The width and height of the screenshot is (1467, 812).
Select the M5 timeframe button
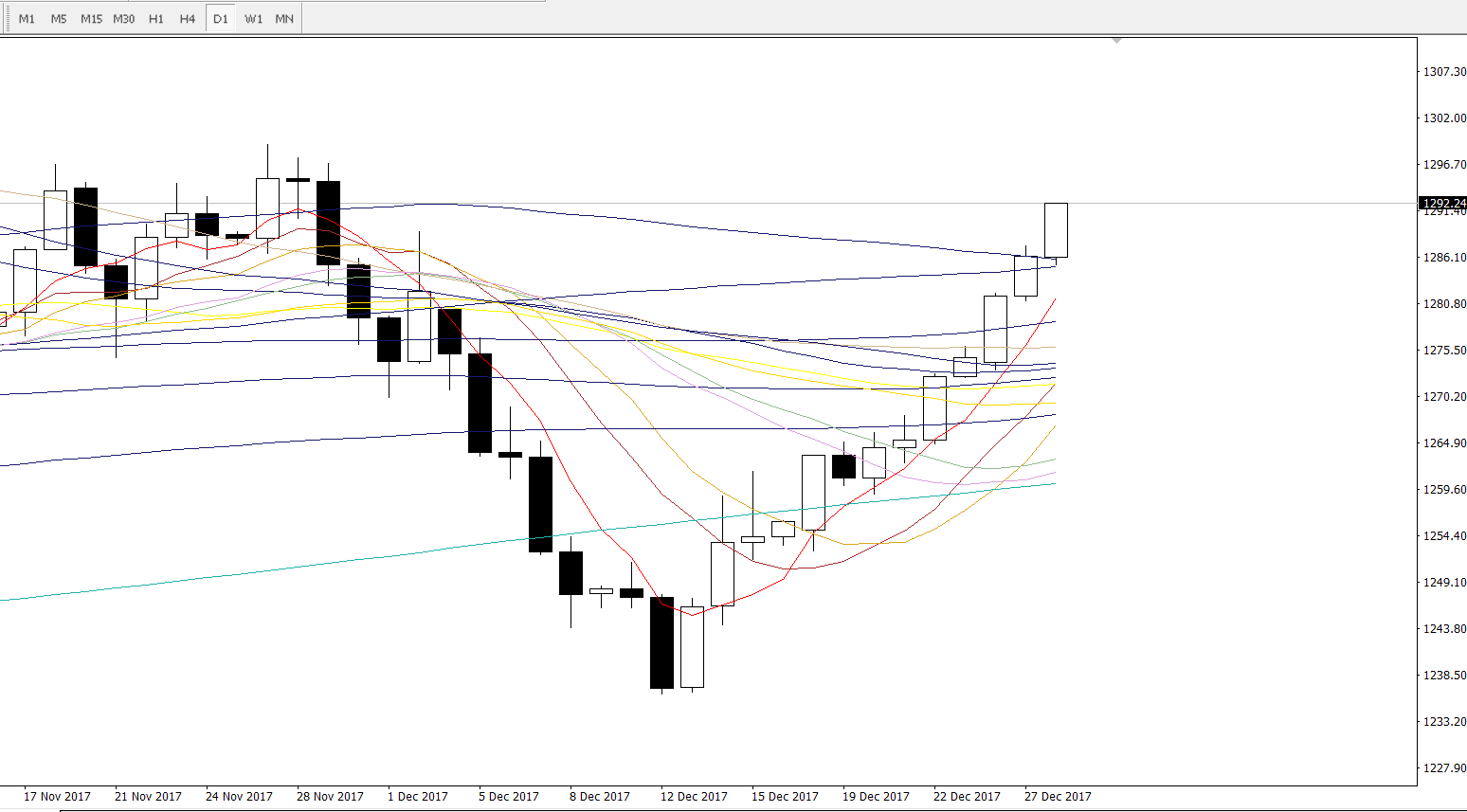[x=59, y=19]
